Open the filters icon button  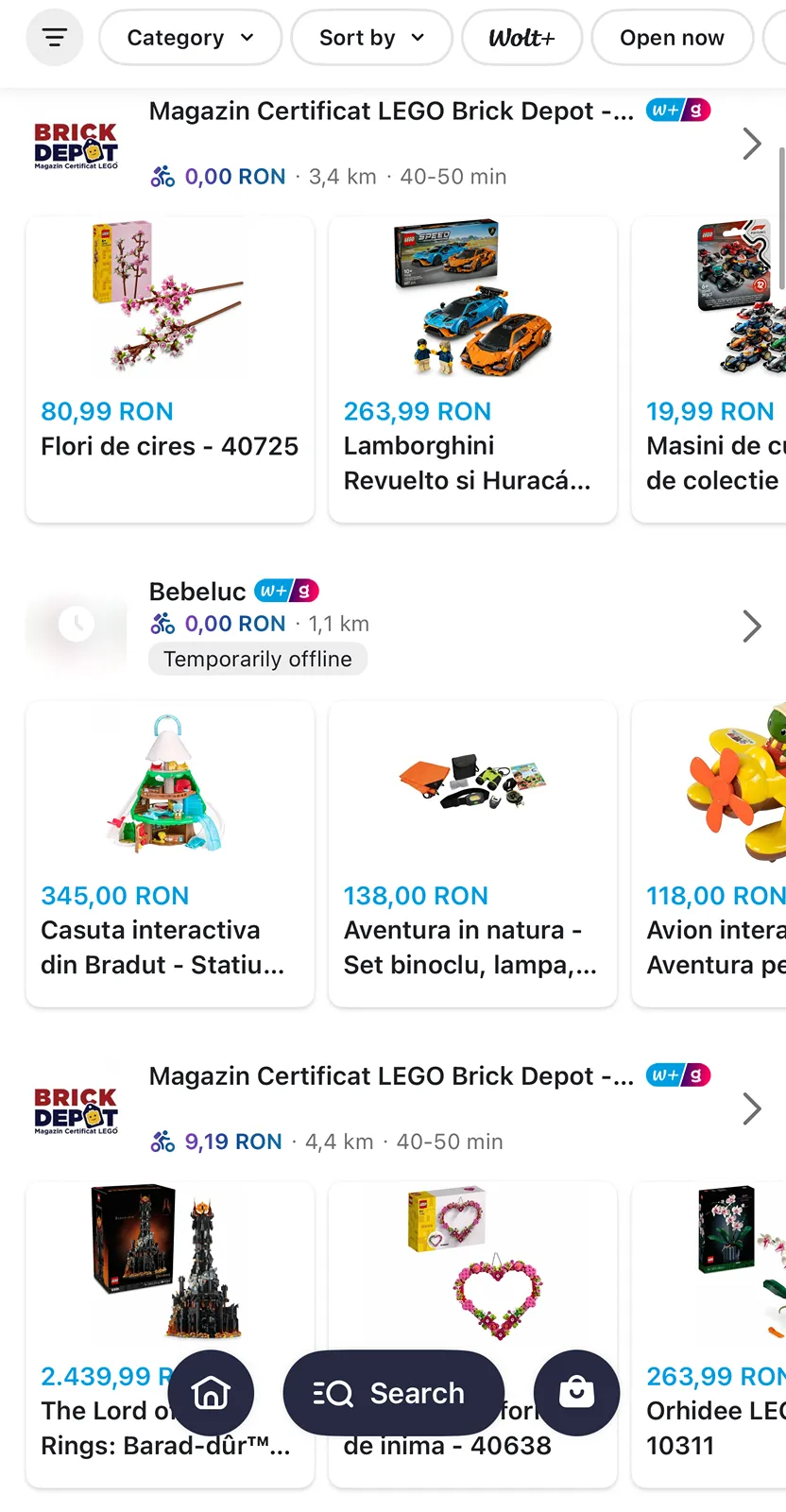pyautogui.click(x=55, y=38)
